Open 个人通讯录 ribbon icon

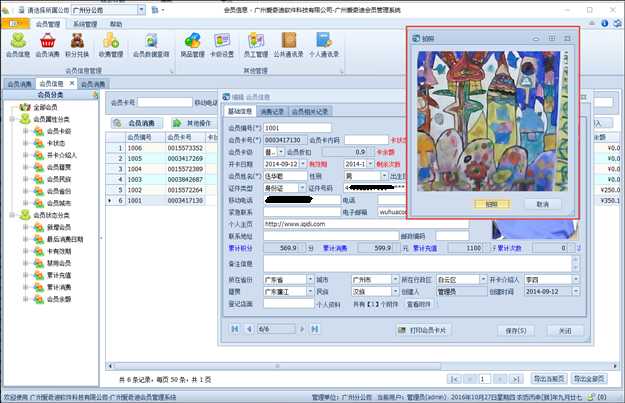coord(324,45)
